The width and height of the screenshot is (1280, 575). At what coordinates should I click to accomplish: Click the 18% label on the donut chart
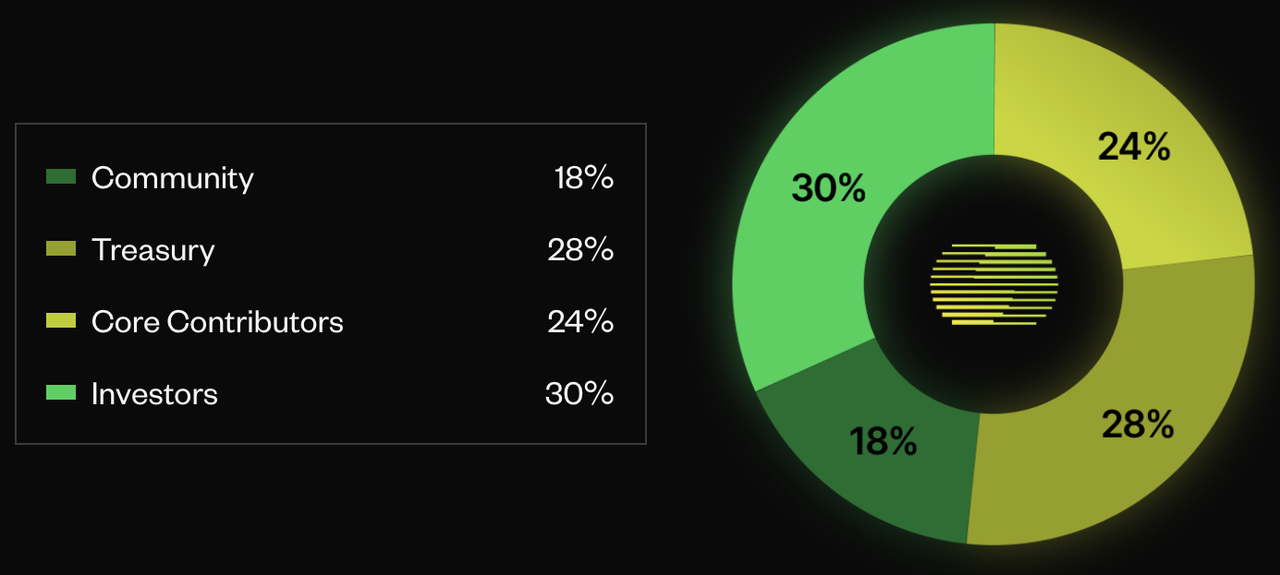[x=883, y=441]
